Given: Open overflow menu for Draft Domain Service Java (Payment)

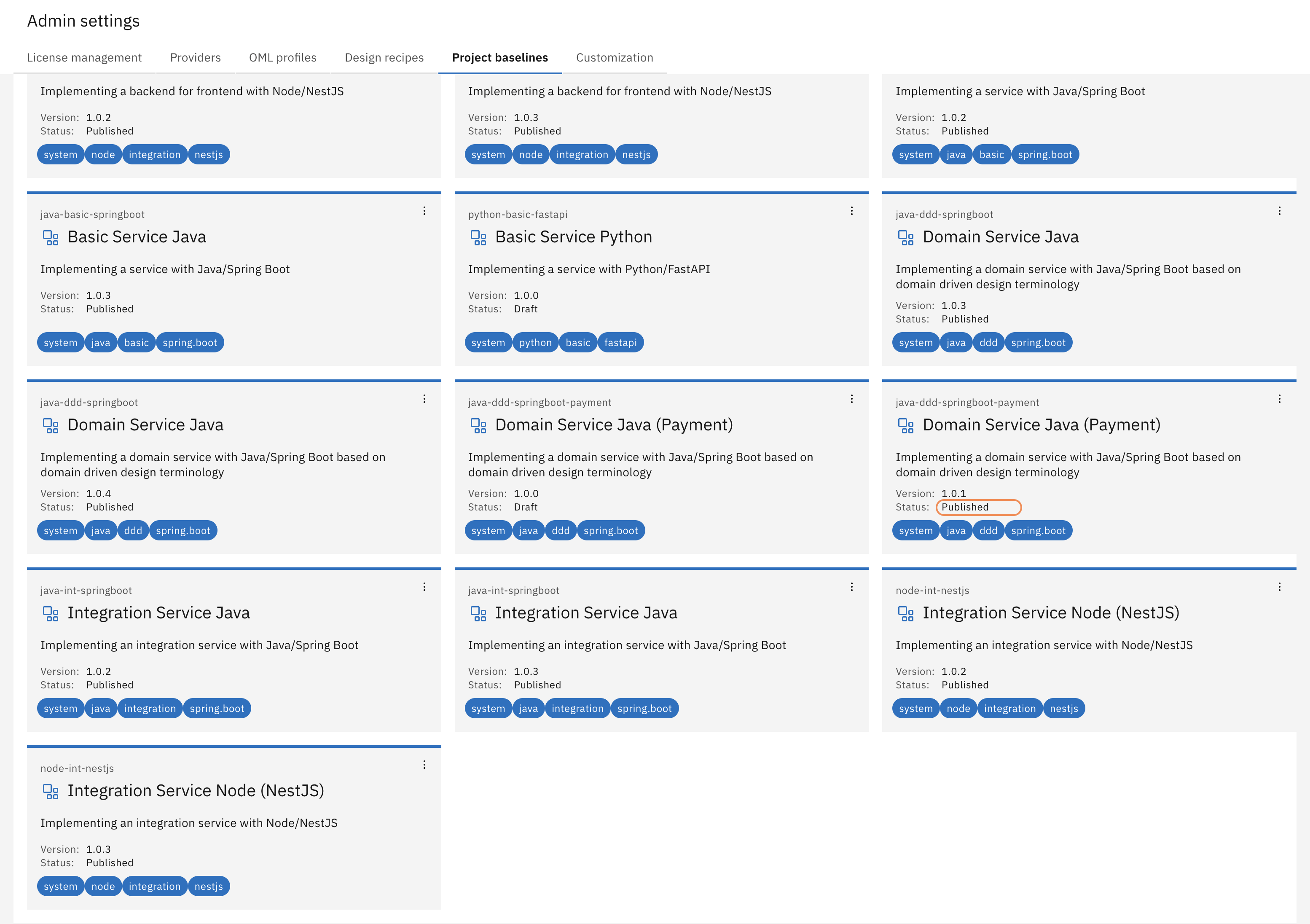Looking at the screenshot, I should (x=852, y=399).
